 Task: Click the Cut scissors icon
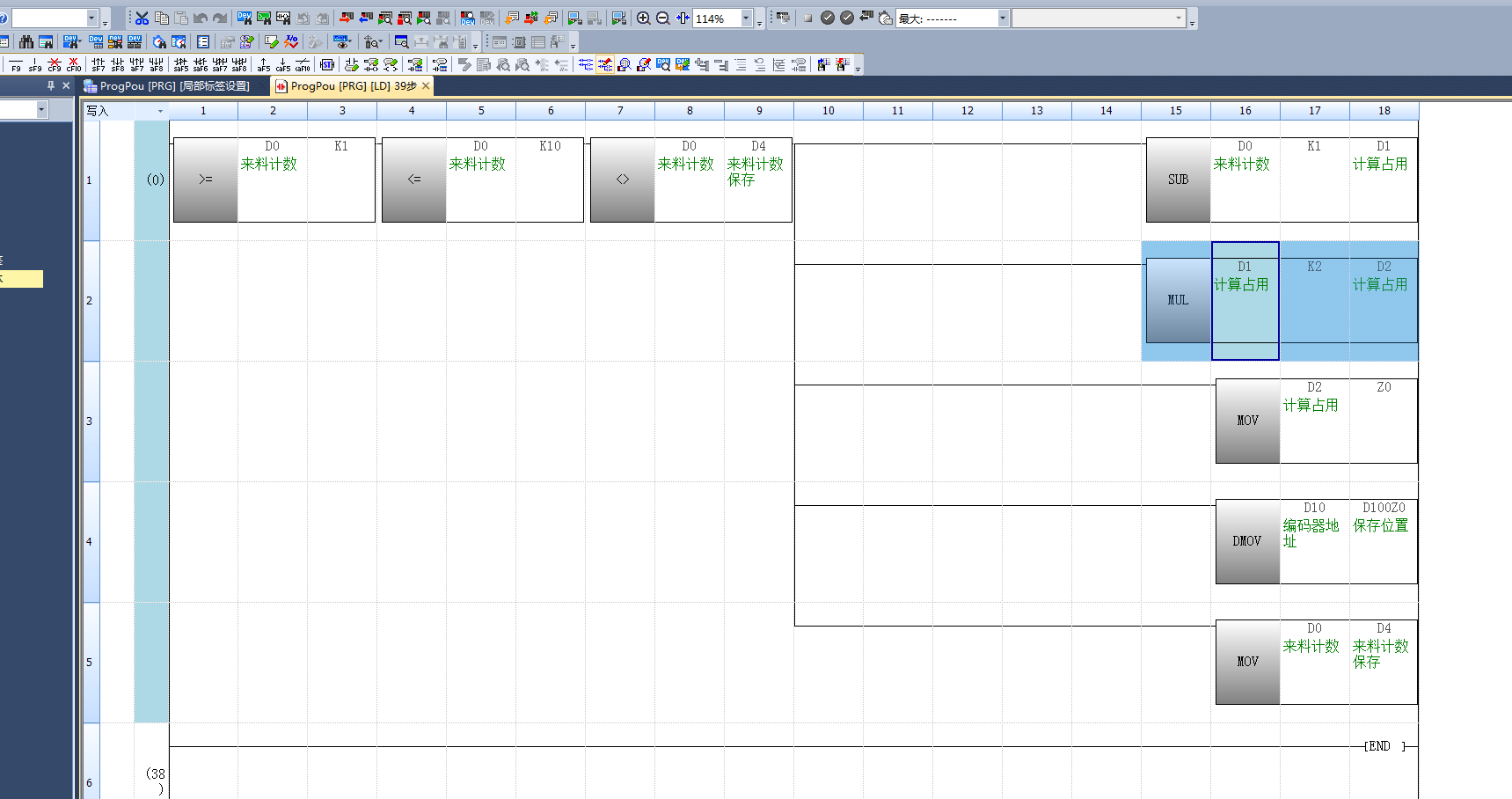pos(142,18)
